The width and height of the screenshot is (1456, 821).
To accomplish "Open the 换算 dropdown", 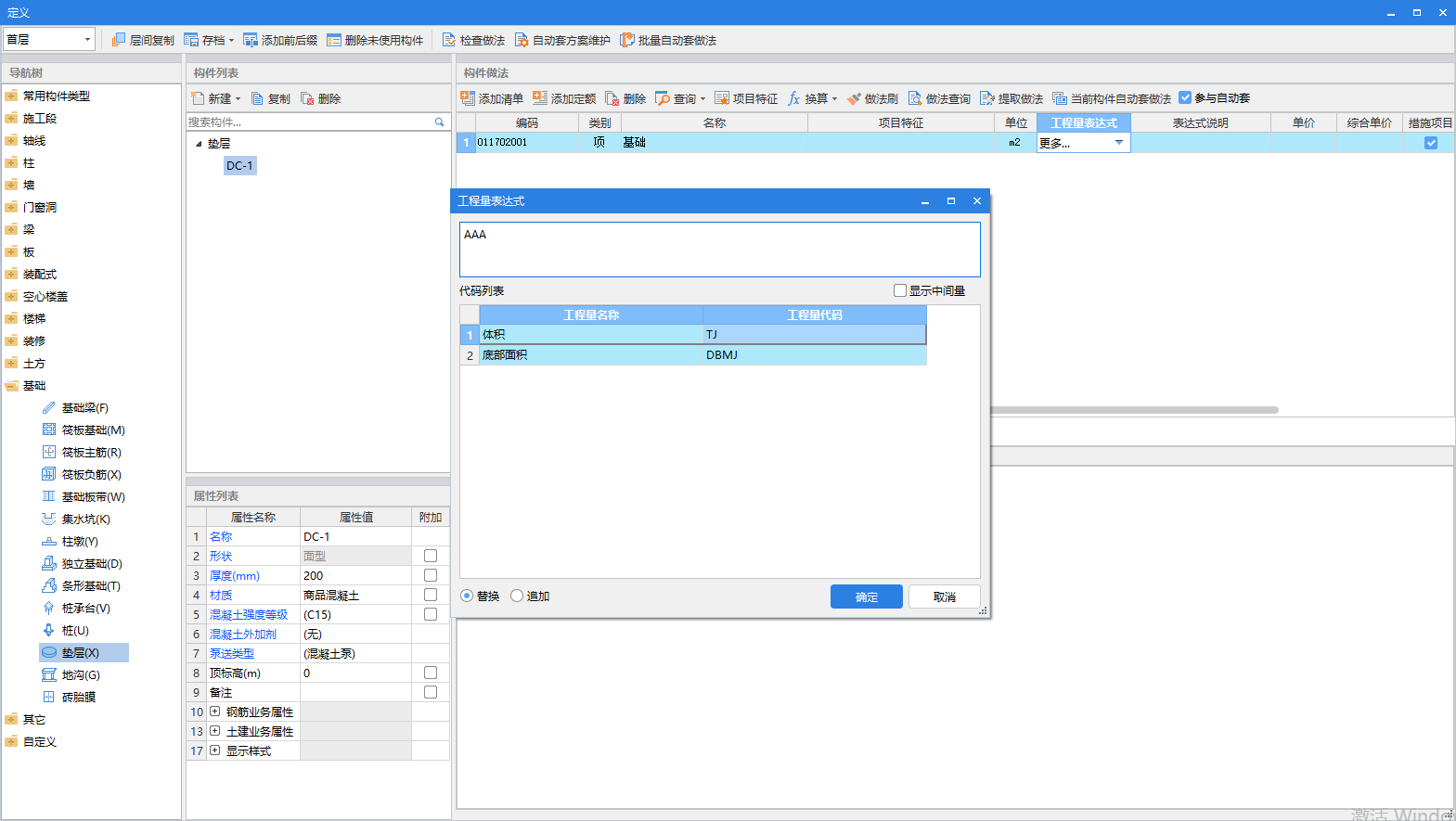I will pos(834,99).
